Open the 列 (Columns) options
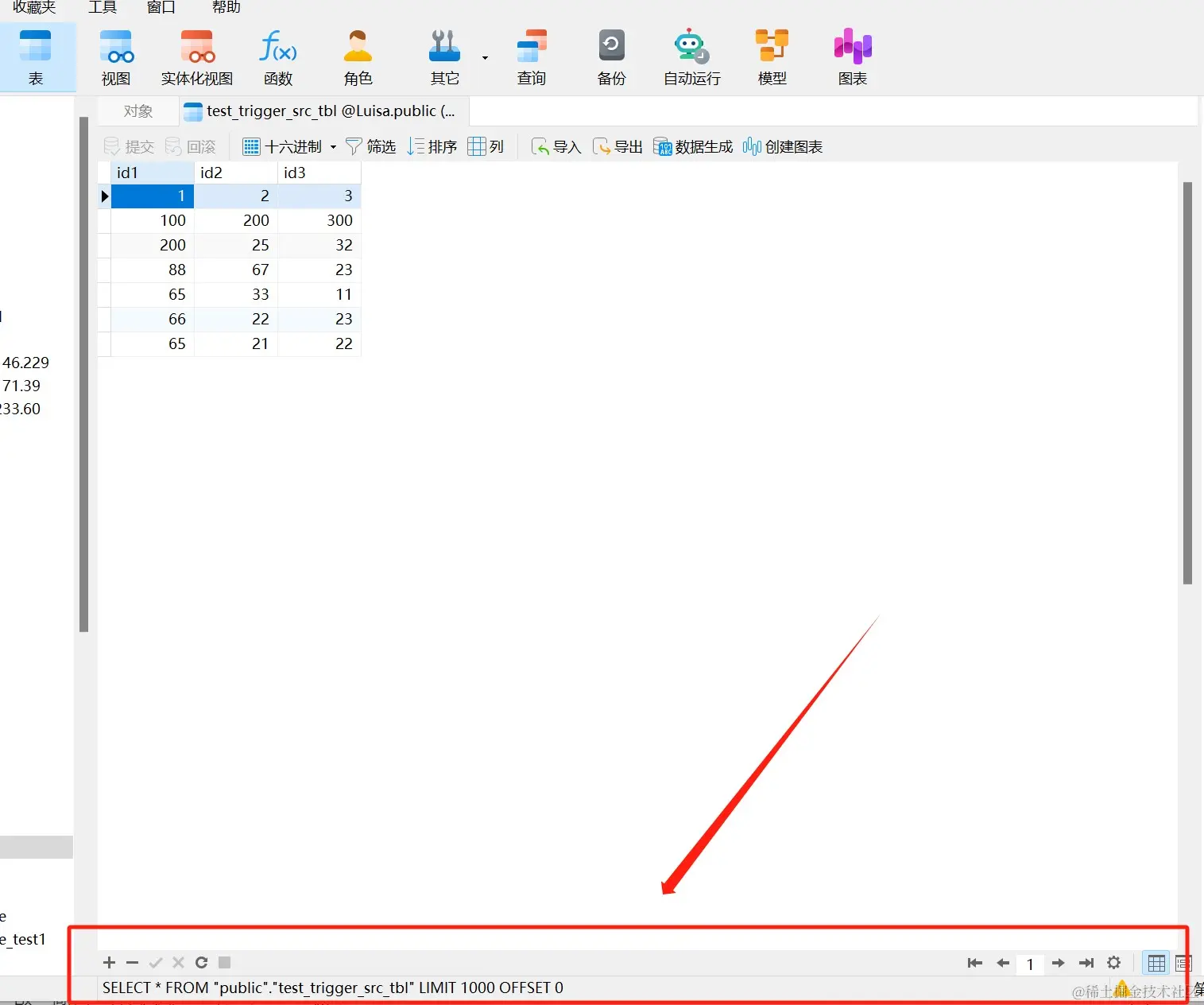The height and width of the screenshot is (1005, 1204). tap(486, 146)
